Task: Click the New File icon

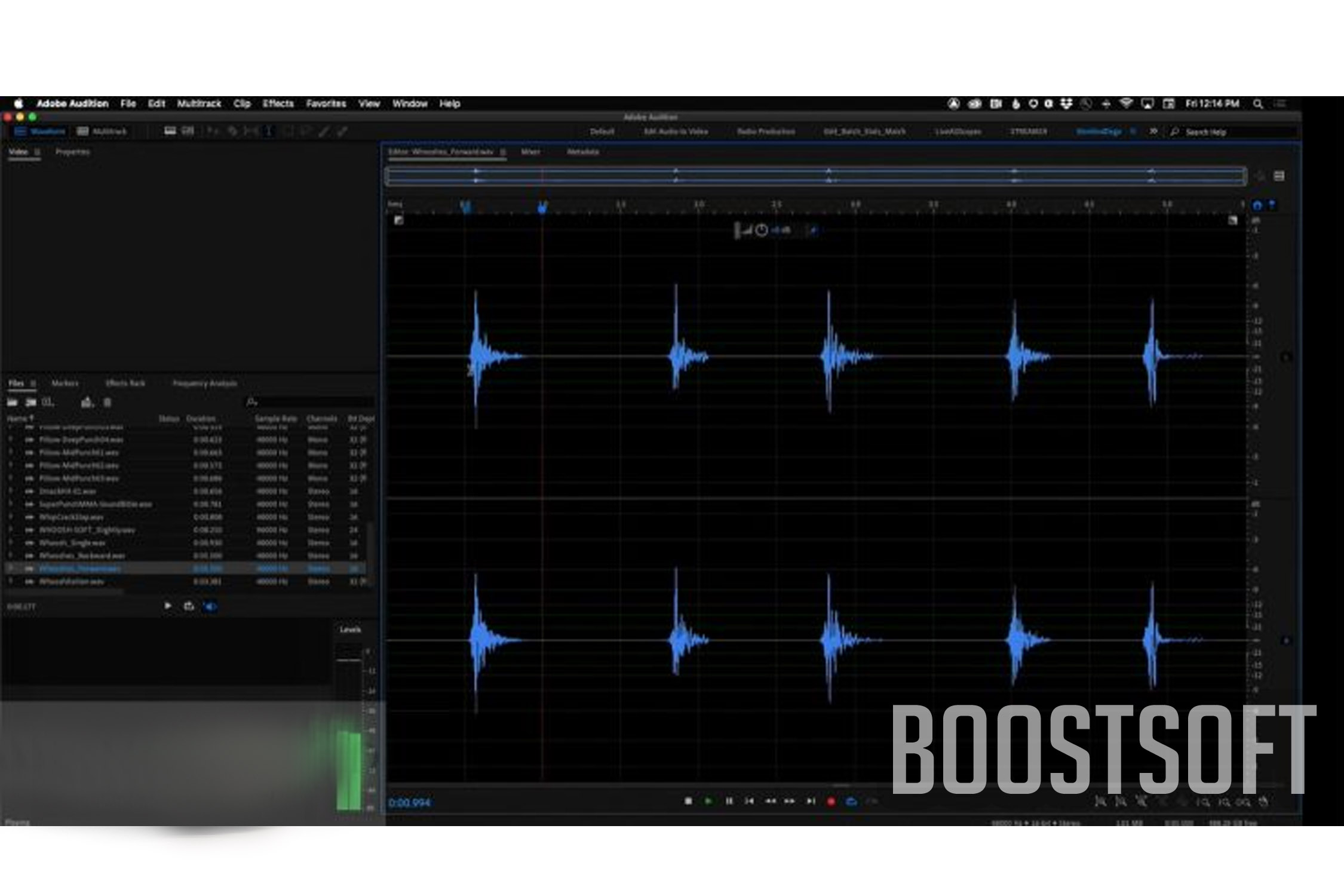Action: [x=48, y=403]
